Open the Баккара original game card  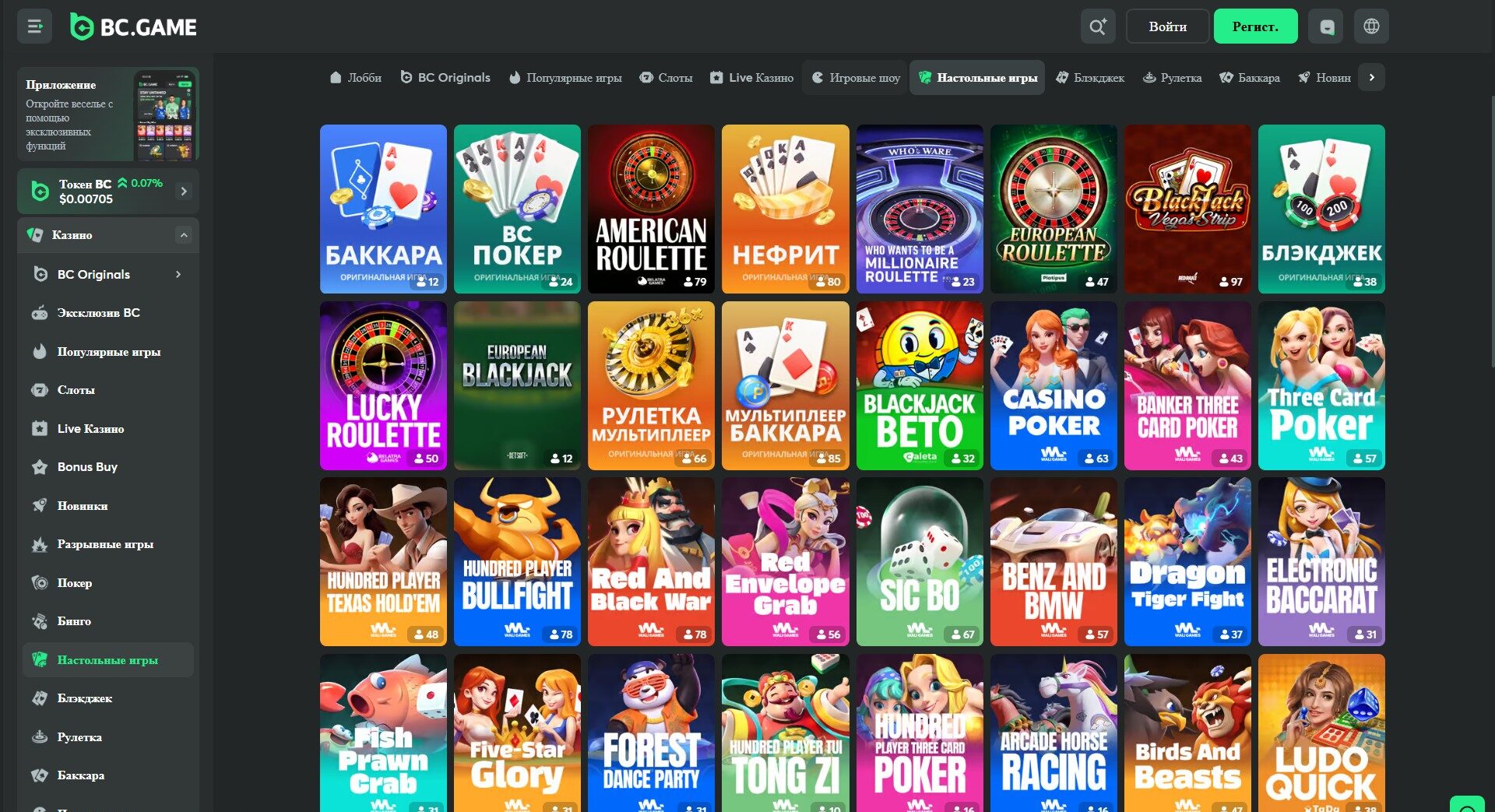pos(383,209)
